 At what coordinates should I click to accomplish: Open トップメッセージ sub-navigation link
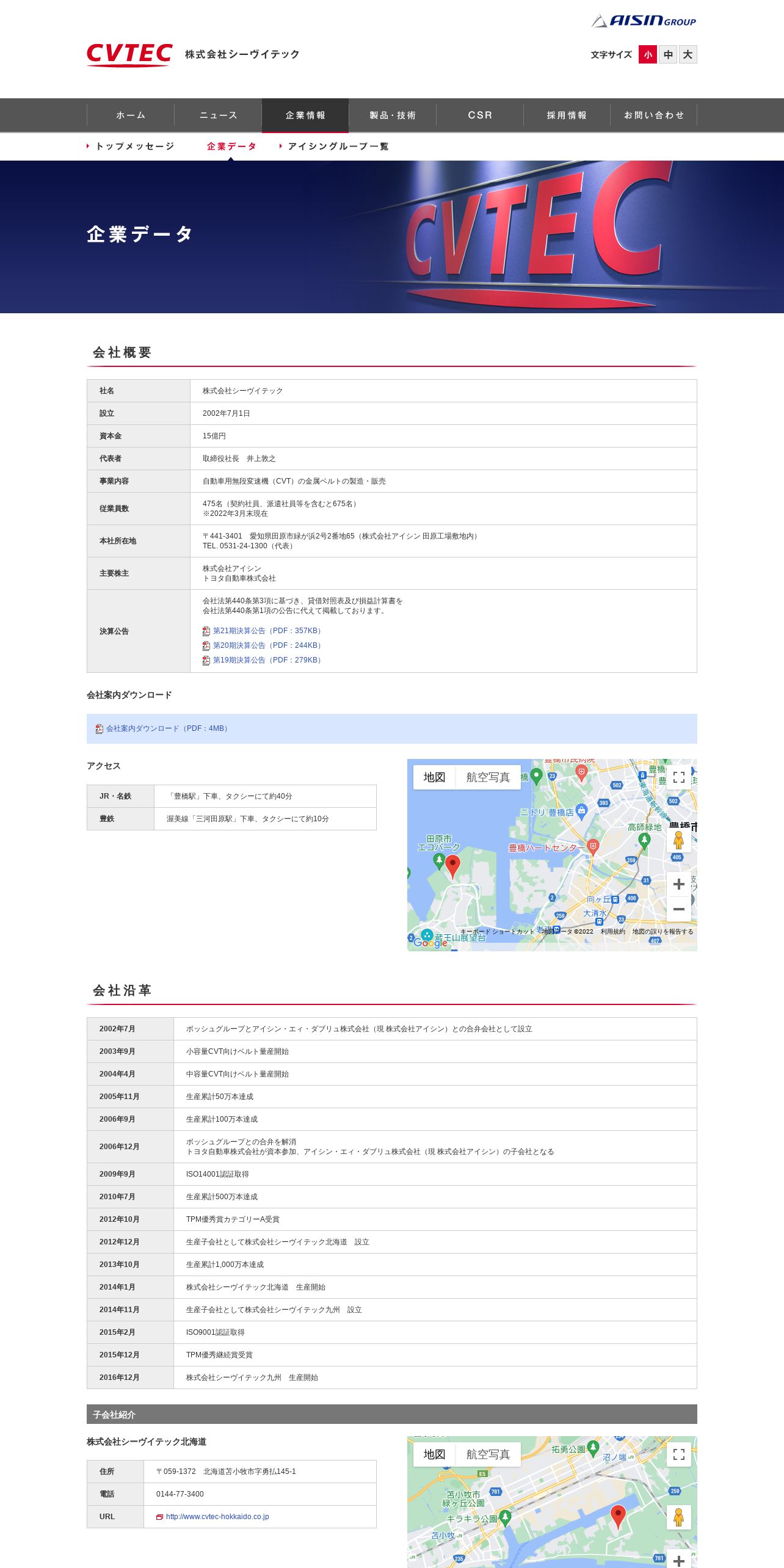pyautogui.click(x=131, y=147)
